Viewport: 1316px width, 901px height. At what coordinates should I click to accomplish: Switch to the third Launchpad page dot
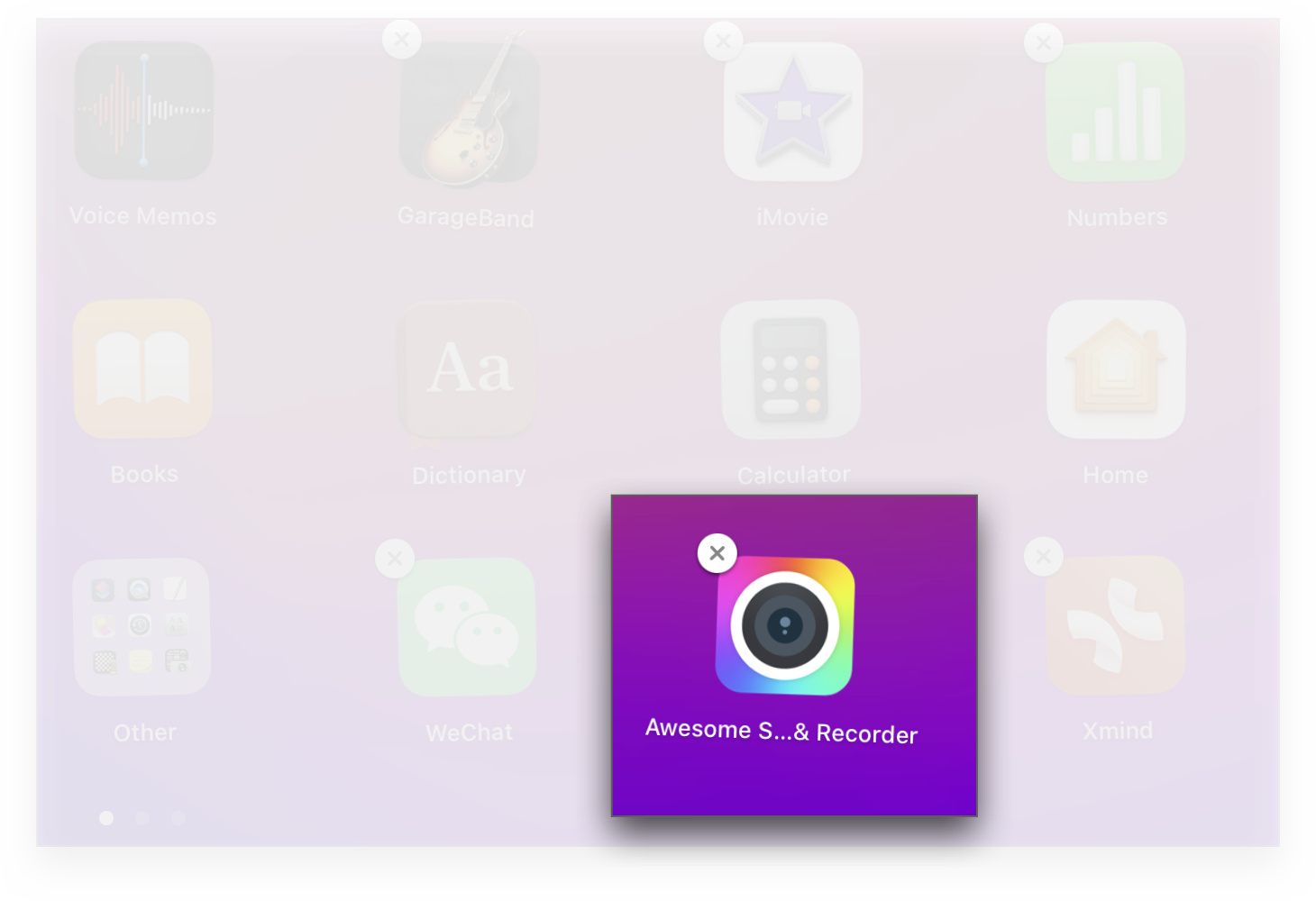pos(178,818)
